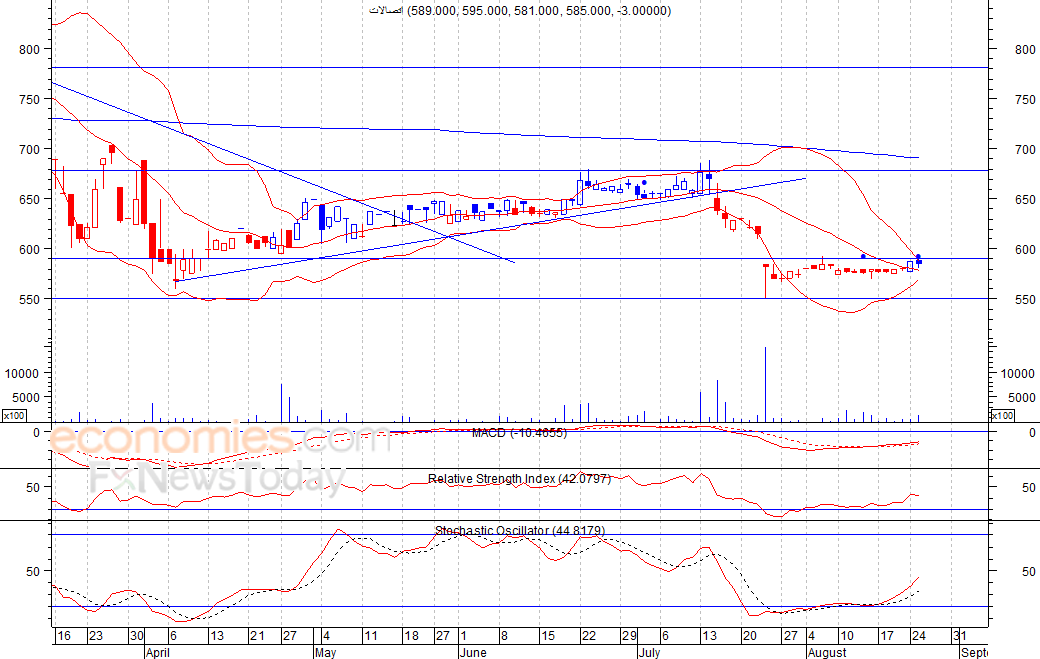Image resolution: width=1040 pixels, height=659 pixels.
Task: Select the July month label
Action: coord(649,652)
